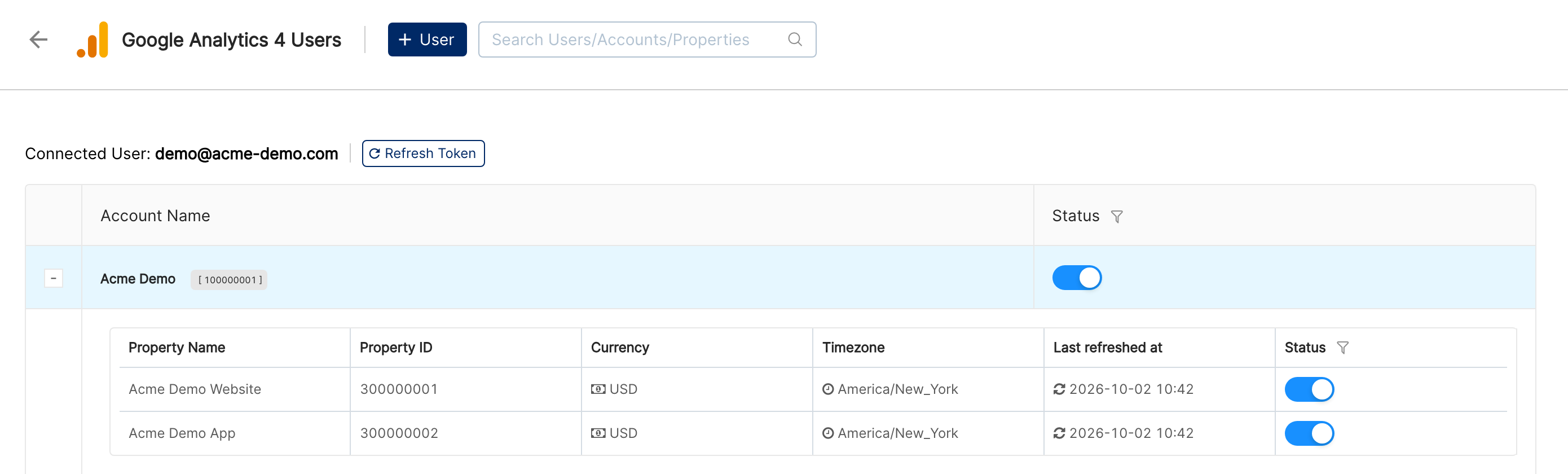
Task: Click the Property ID column header
Action: (397, 348)
